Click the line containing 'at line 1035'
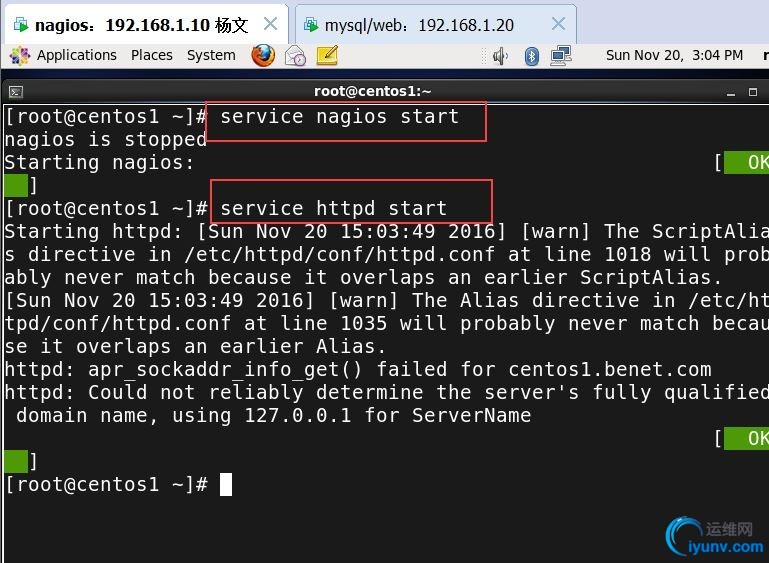The width and height of the screenshot is (769, 563). tap(386, 324)
